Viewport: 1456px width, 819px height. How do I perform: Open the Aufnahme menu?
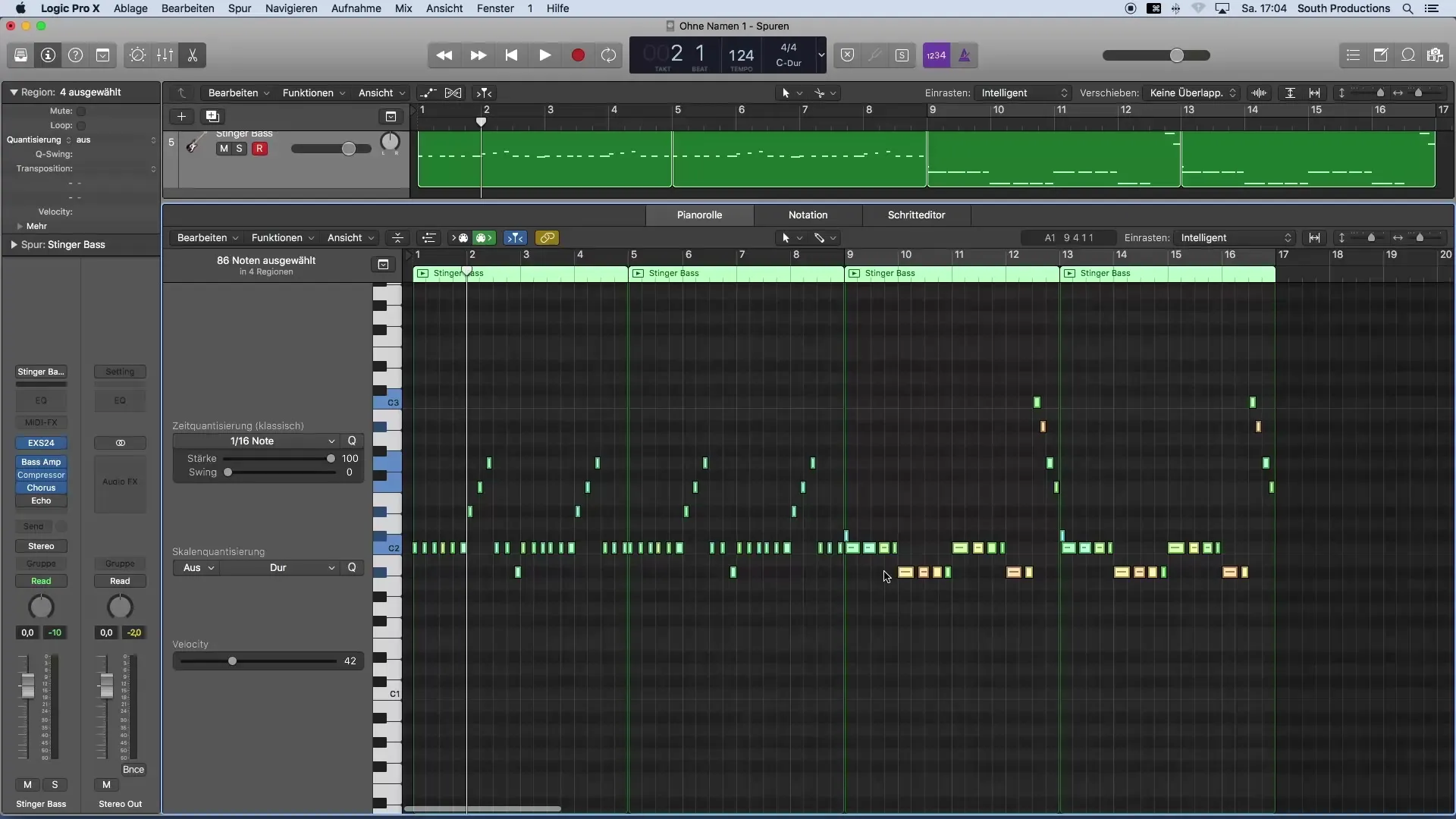point(356,8)
